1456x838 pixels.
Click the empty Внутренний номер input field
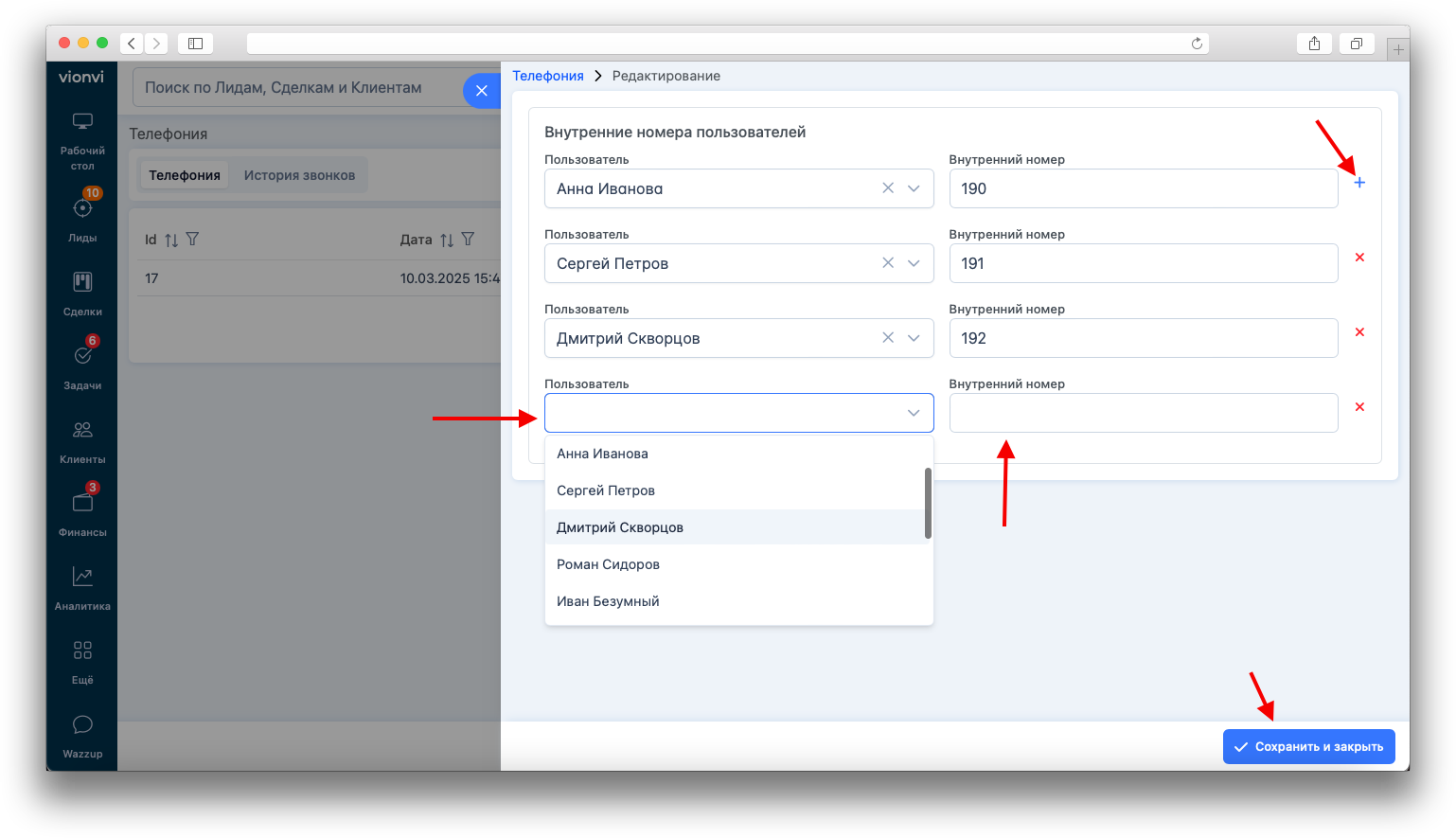(x=1144, y=413)
